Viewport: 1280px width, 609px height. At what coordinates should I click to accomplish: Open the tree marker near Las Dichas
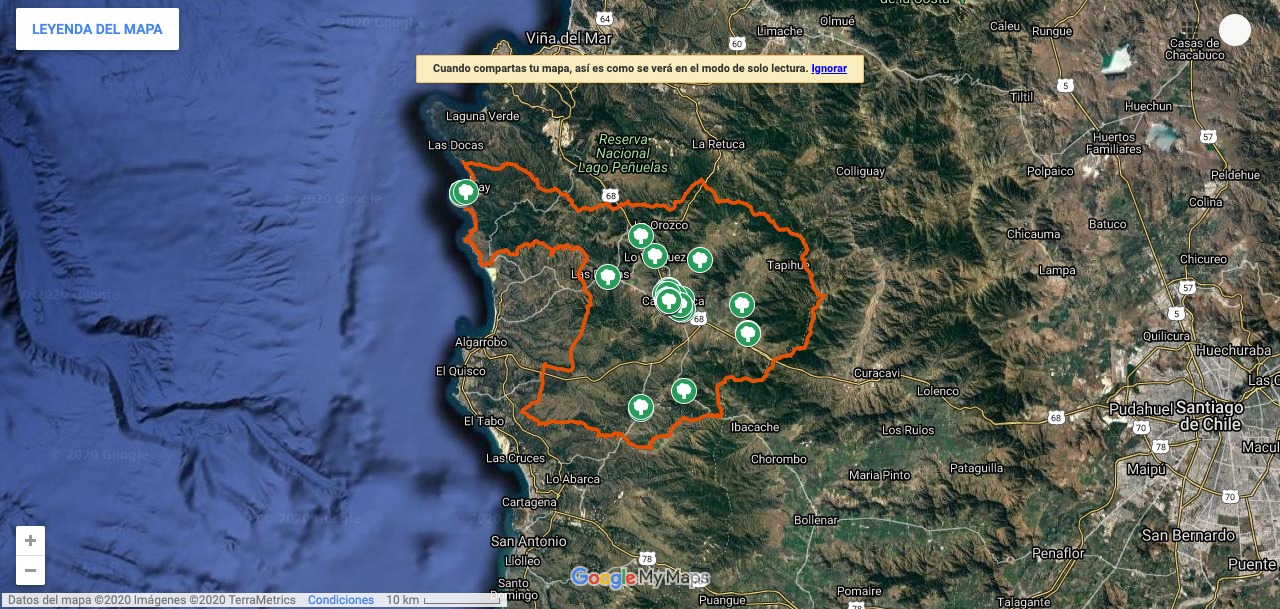pos(607,276)
